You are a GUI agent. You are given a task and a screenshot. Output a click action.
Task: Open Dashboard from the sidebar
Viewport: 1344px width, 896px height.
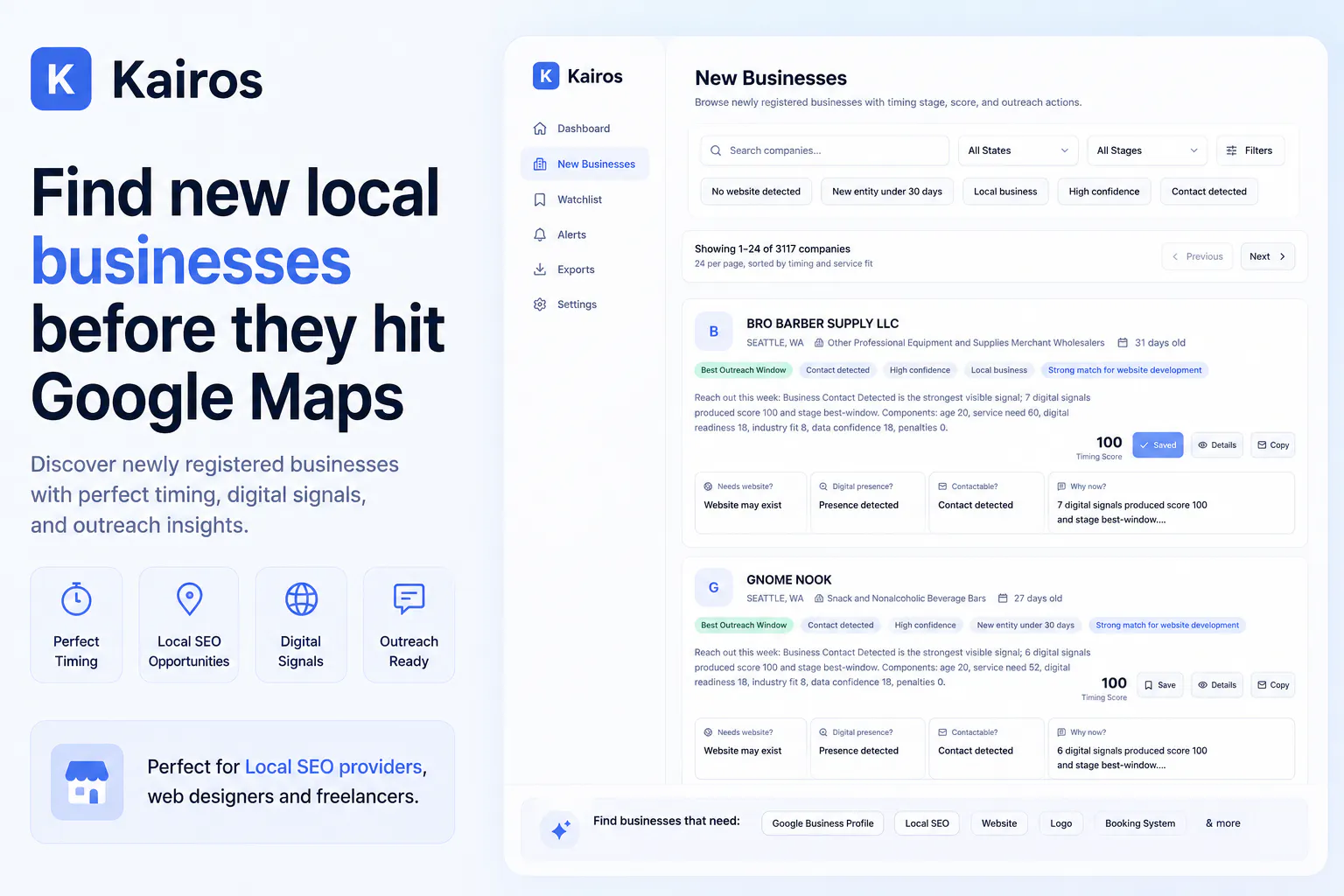(584, 129)
